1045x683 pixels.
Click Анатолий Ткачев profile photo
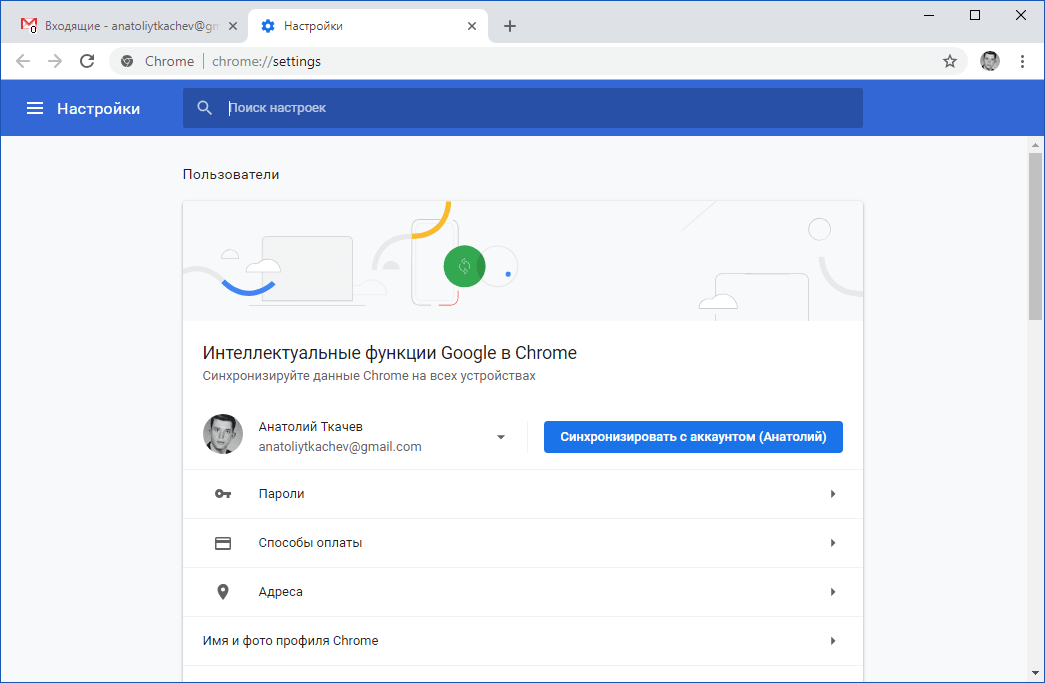(223, 434)
